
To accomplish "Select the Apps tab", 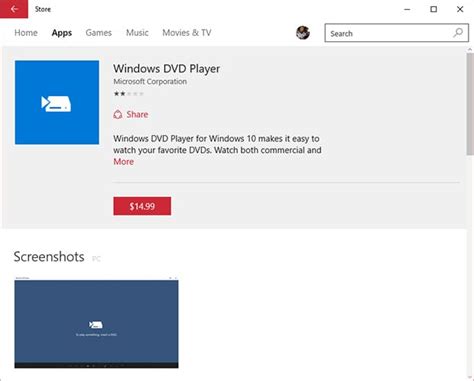I will (62, 33).
